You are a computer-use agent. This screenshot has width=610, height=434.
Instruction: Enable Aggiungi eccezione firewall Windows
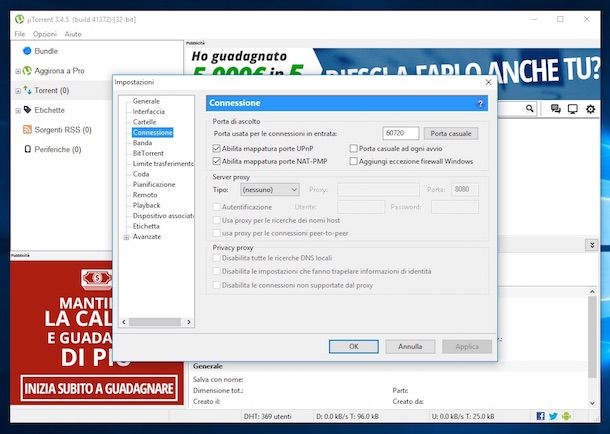[353, 161]
